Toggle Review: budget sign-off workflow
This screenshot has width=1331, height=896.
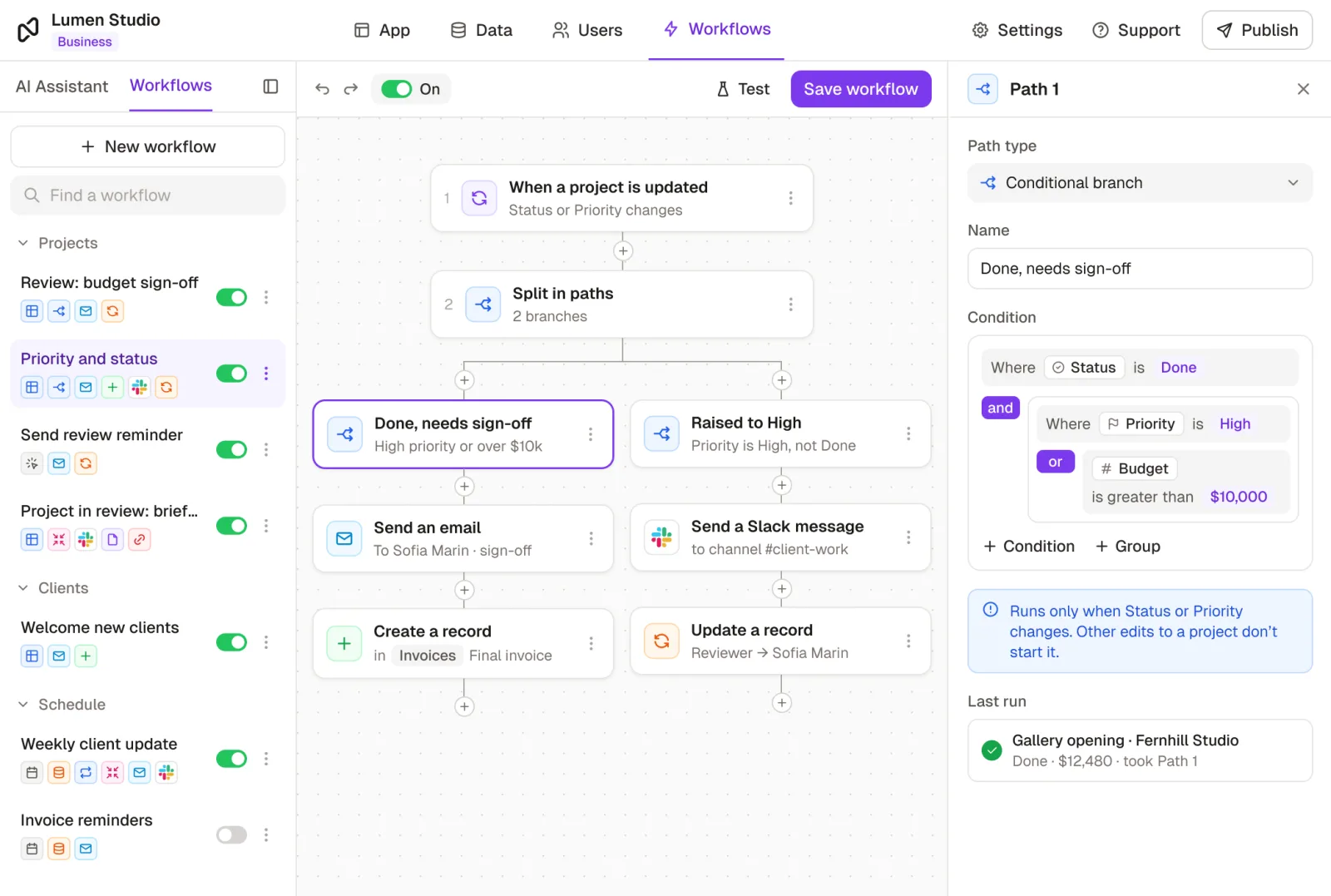(x=231, y=297)
